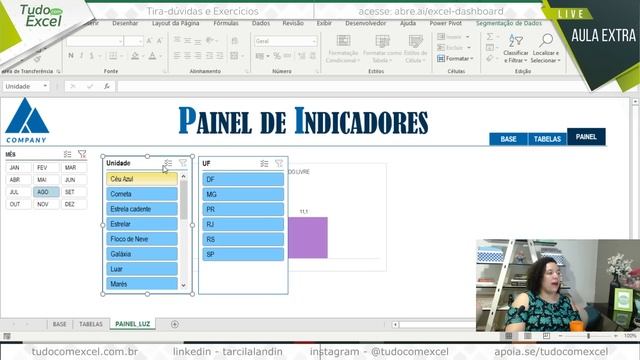
Task: Clear the filter on the Unidade slicer
Action: (x=183, y=163)
